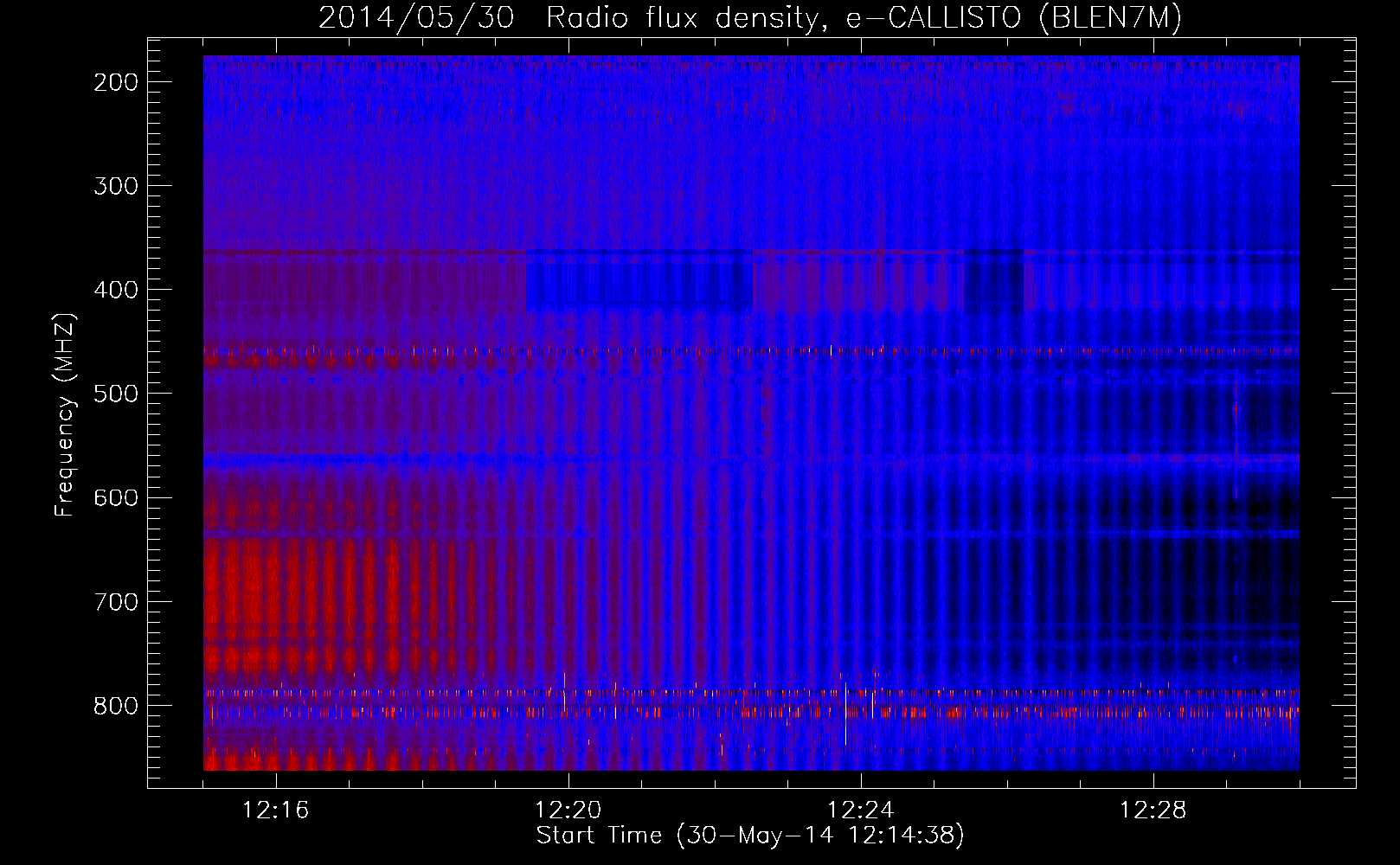The width and height of the screenshot is (1400, 865).
Task: Click the 300 frequency tick label
Action: click(x=116, y=186)
